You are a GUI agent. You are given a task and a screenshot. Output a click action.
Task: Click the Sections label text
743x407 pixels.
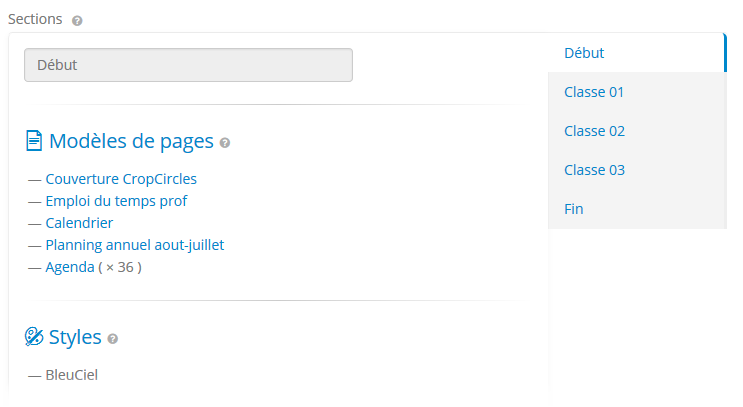tap(35, 19)
